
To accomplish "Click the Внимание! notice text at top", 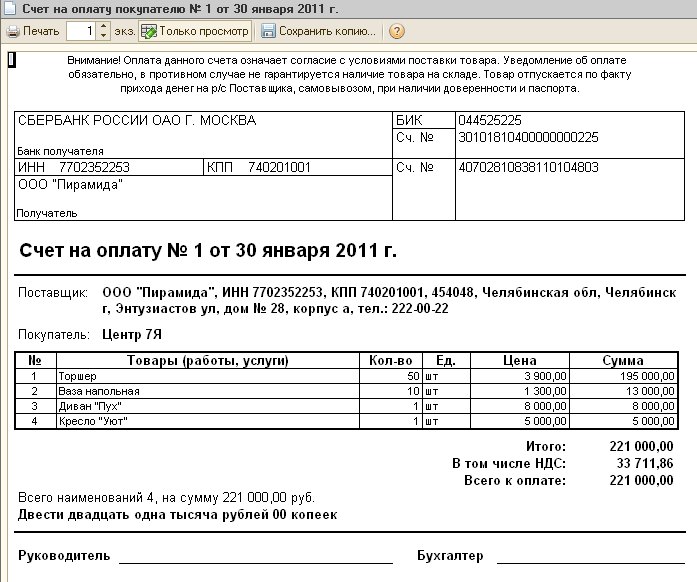I will pos(349,74).
